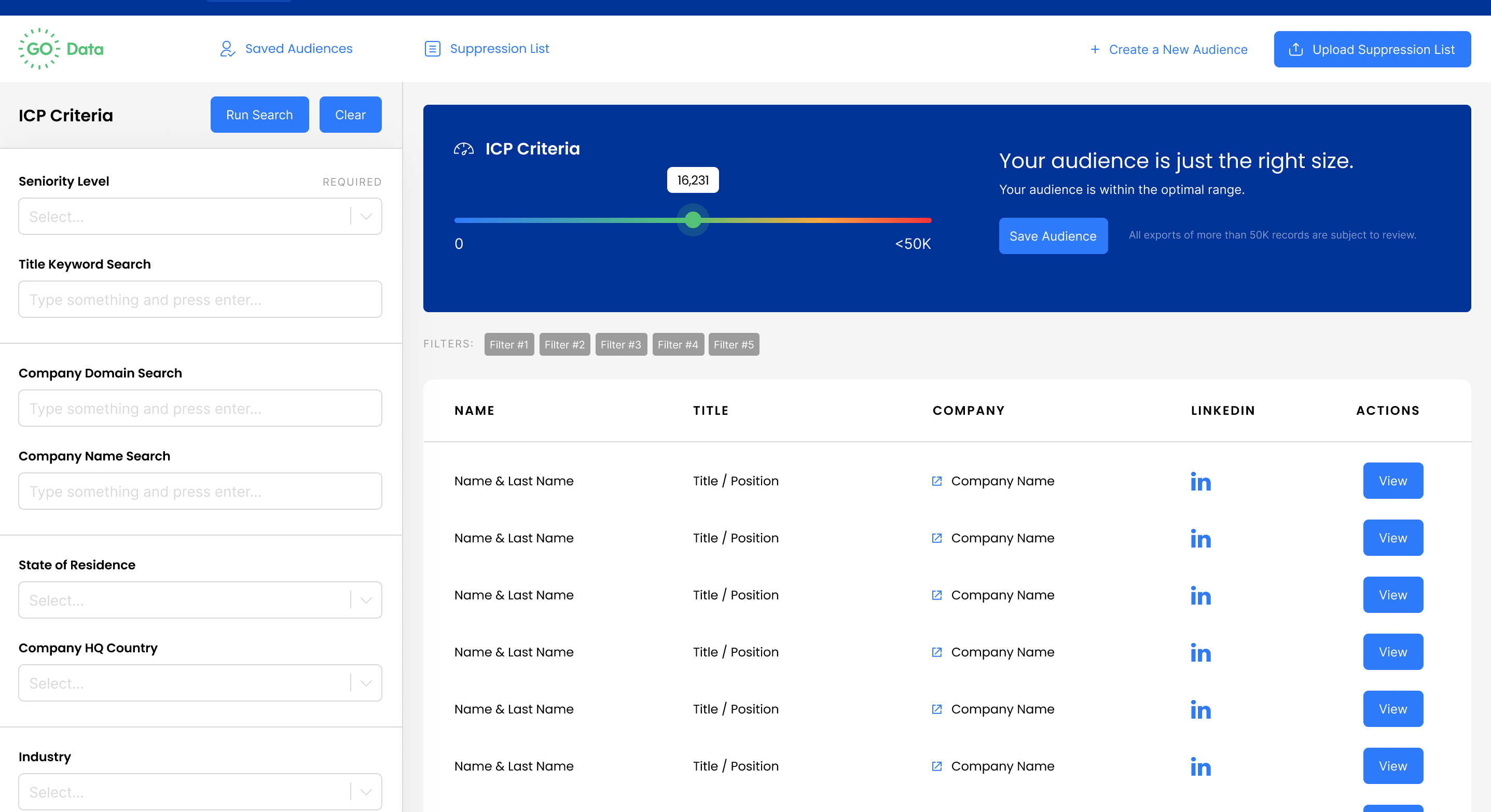This screenshot has width=1491, height=812.
Task: Click the external link icon beside the first Company Name
Action: 937,481
